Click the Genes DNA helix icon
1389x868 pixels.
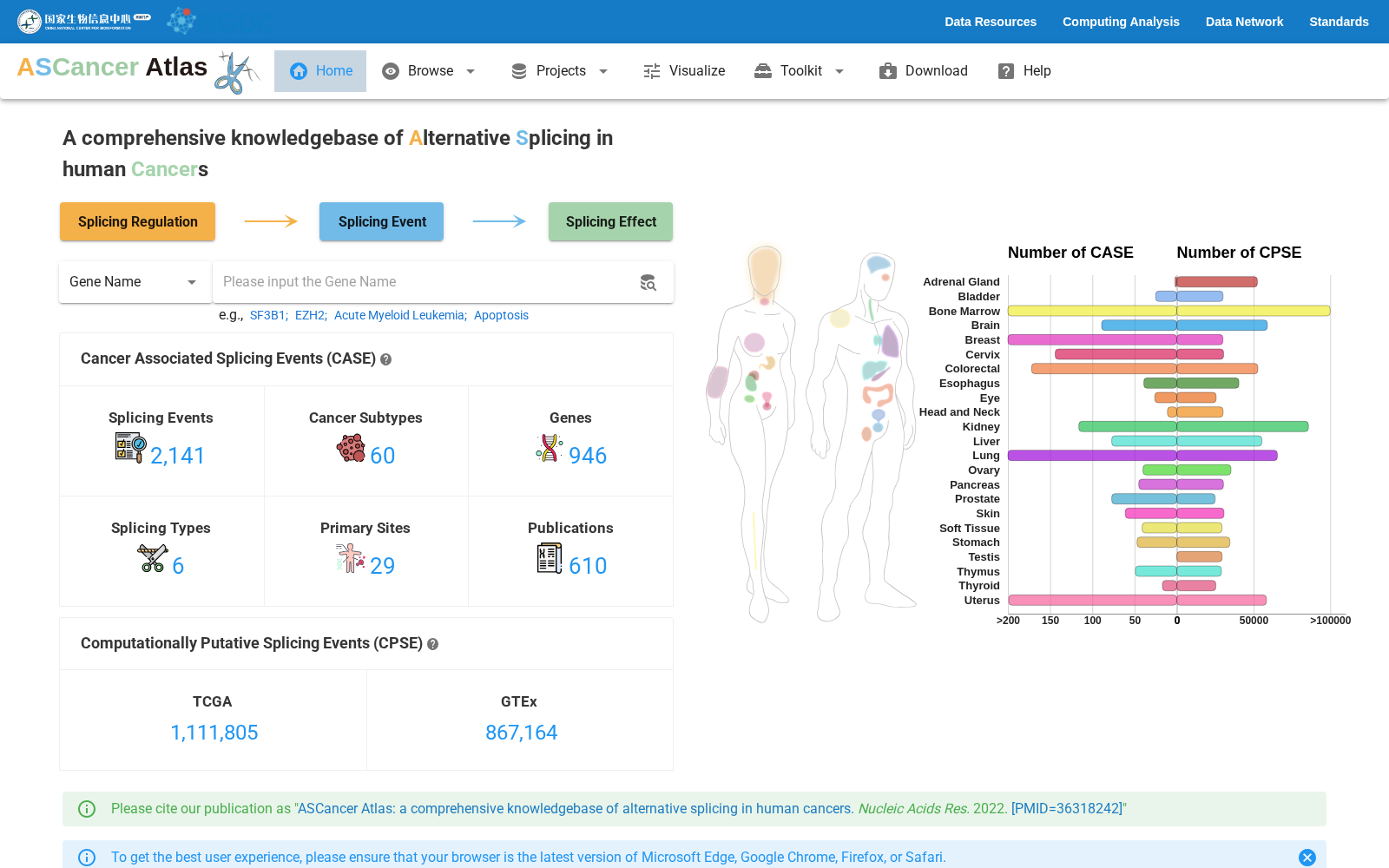[x=550, y=448]
